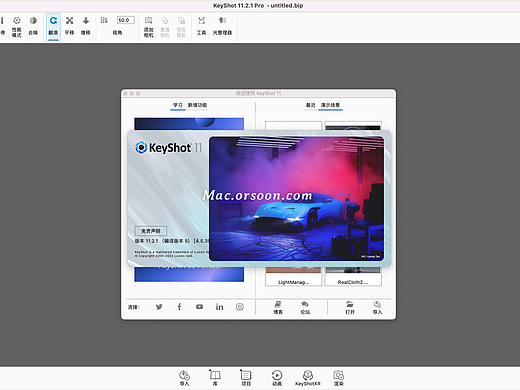Image resolution: width=520 pixels, height=390 pixels.
Task: Click Import (导入) in the welcome window
Action: coord(377,308)
